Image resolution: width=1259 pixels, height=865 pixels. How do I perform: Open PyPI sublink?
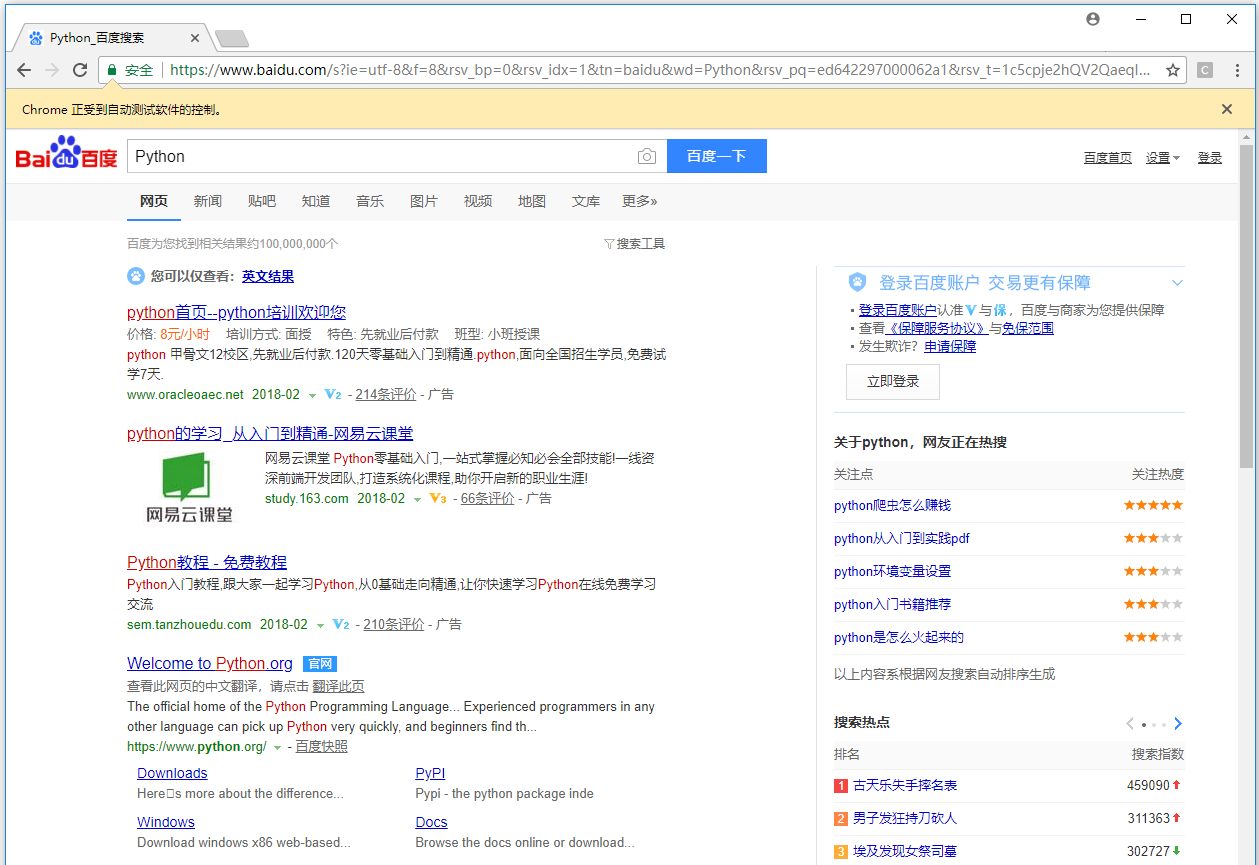pyautogui.click(x=431, y=773)
